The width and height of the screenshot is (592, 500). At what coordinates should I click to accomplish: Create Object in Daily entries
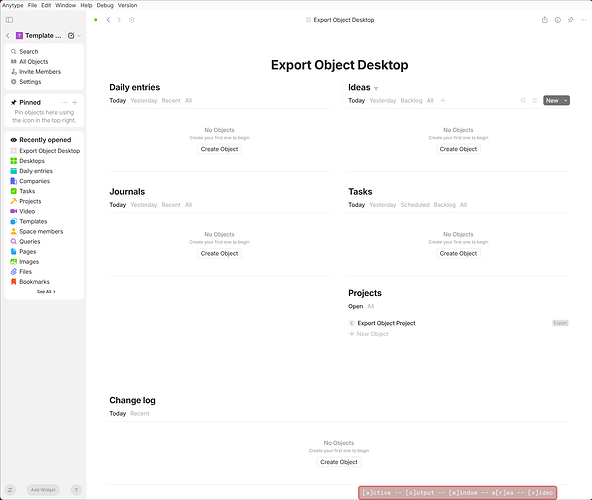(x=219, y=149)
